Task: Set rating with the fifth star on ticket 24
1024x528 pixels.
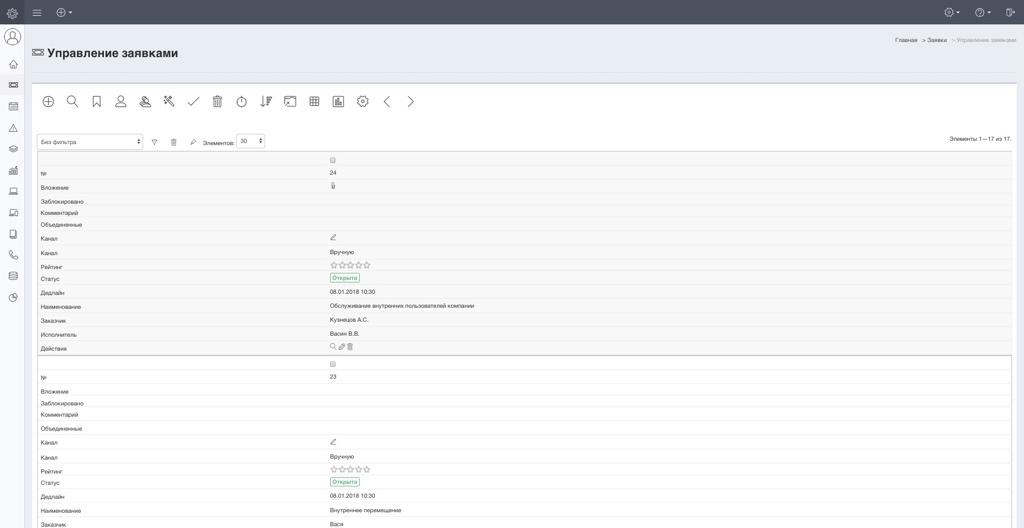Action: [367, 265]
